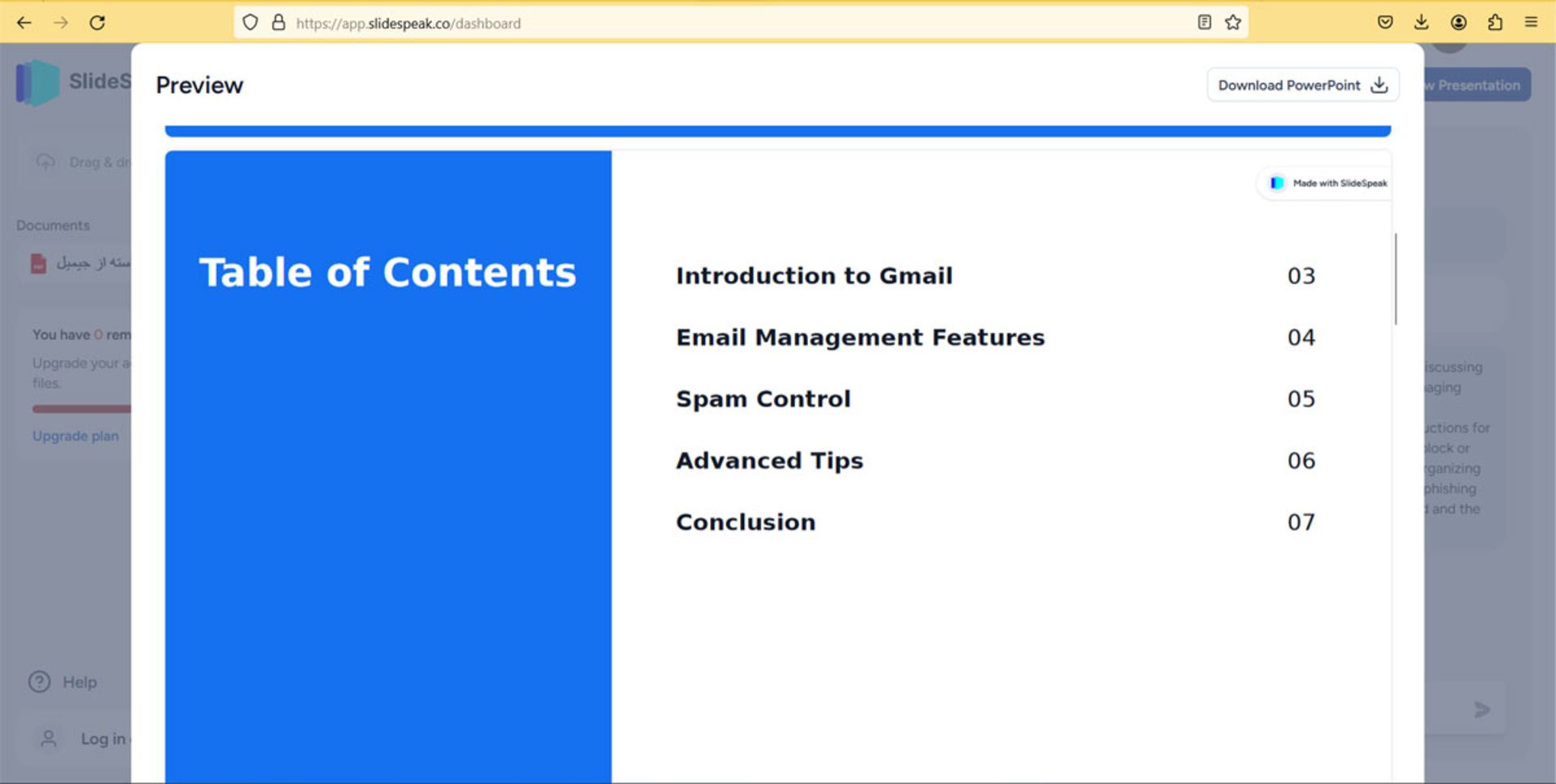This screenshot has width=1556, height=784.
Task: Click the Log in user icon
Action: pos(49,739)
